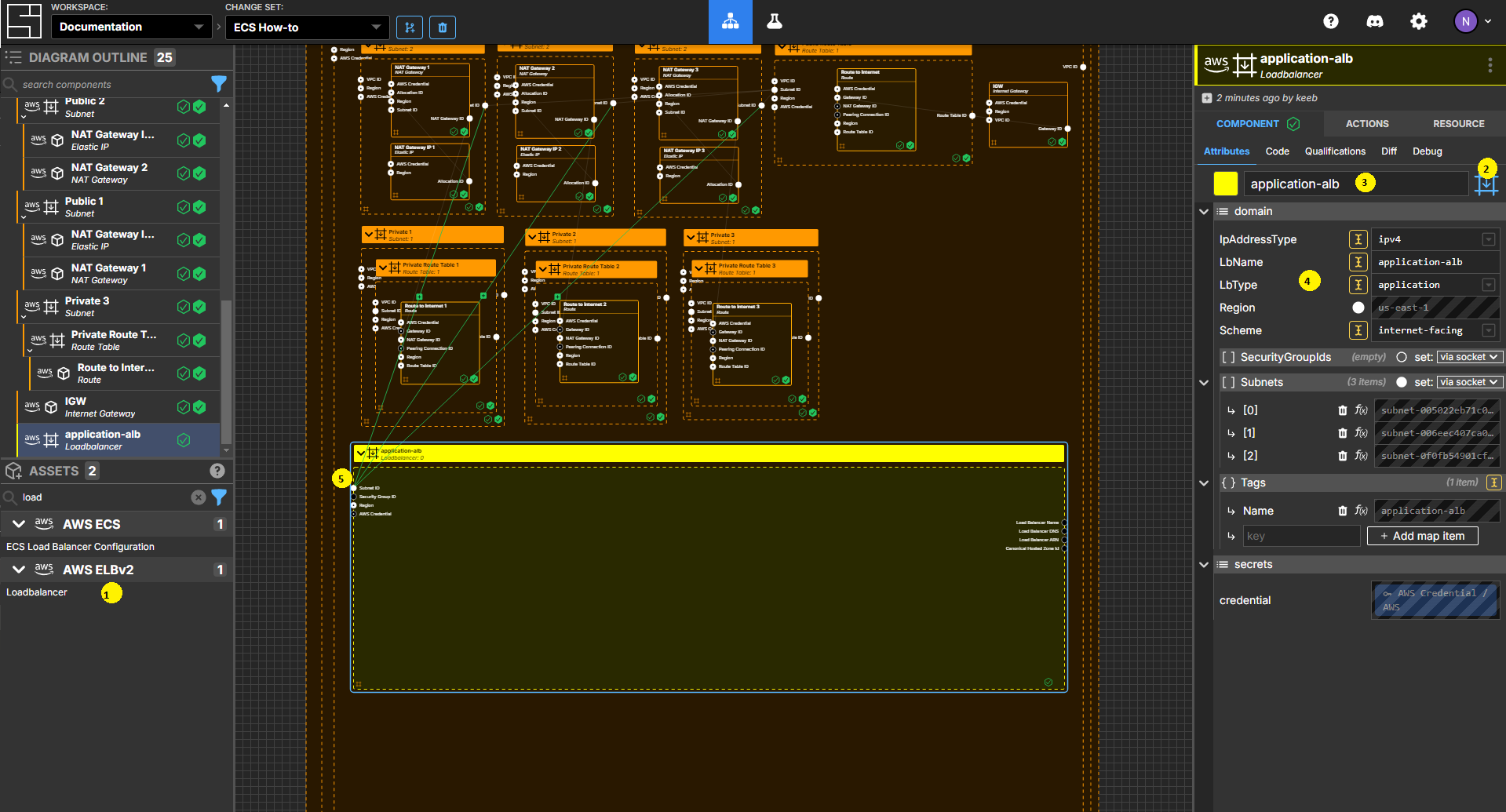1506x812 pixels.
Task: Collapse the domain section
Action: click(1204, 211)
